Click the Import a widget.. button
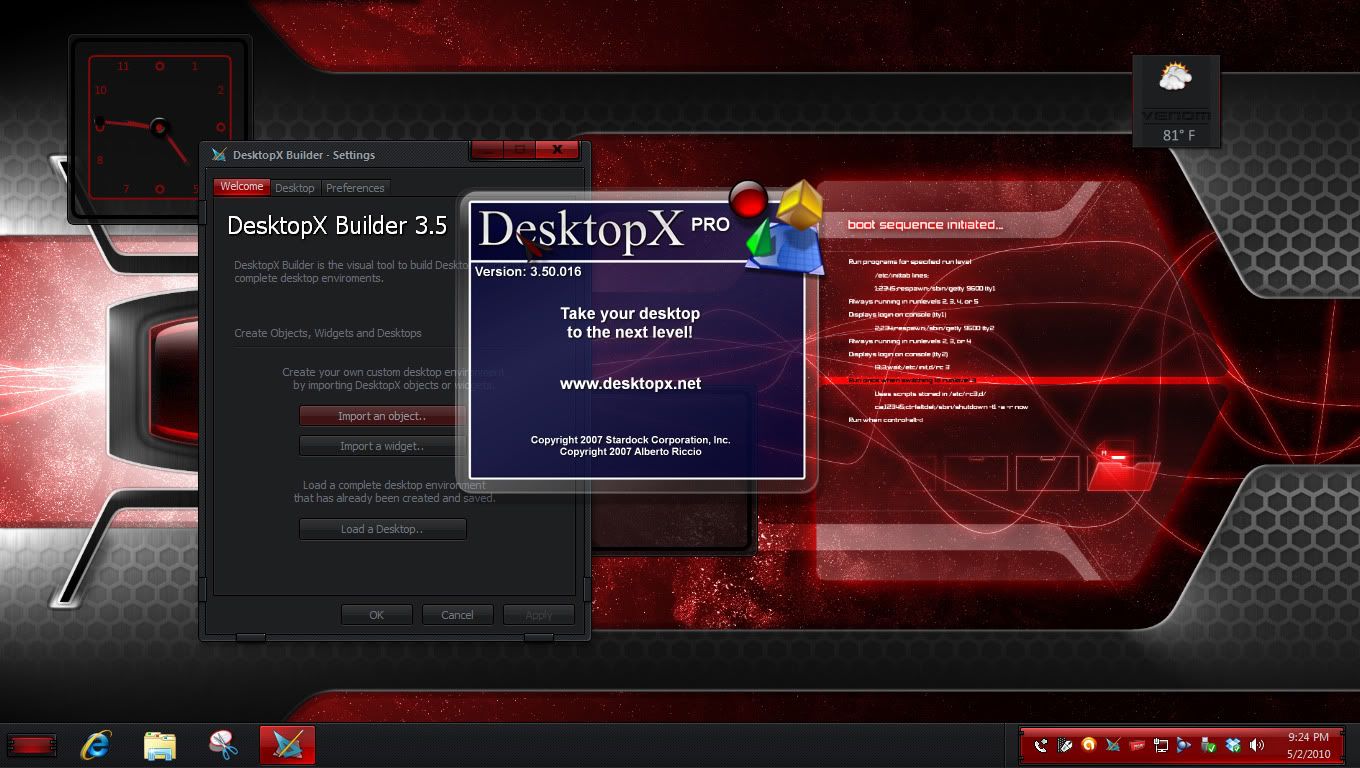Viewport: 1360px width, 768px height. [382, 446]
